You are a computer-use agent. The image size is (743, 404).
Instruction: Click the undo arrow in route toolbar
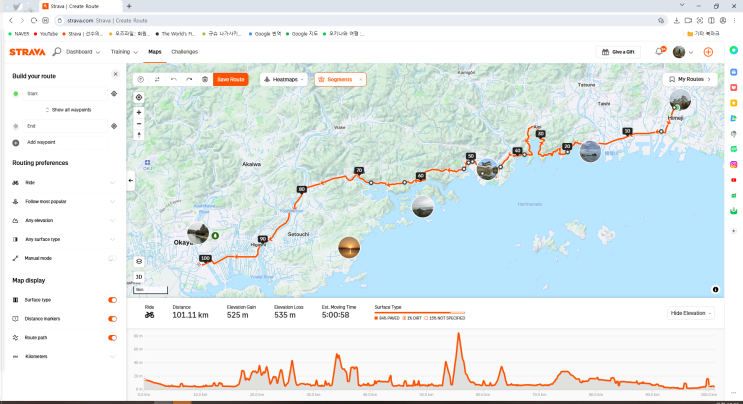[173, 80]
